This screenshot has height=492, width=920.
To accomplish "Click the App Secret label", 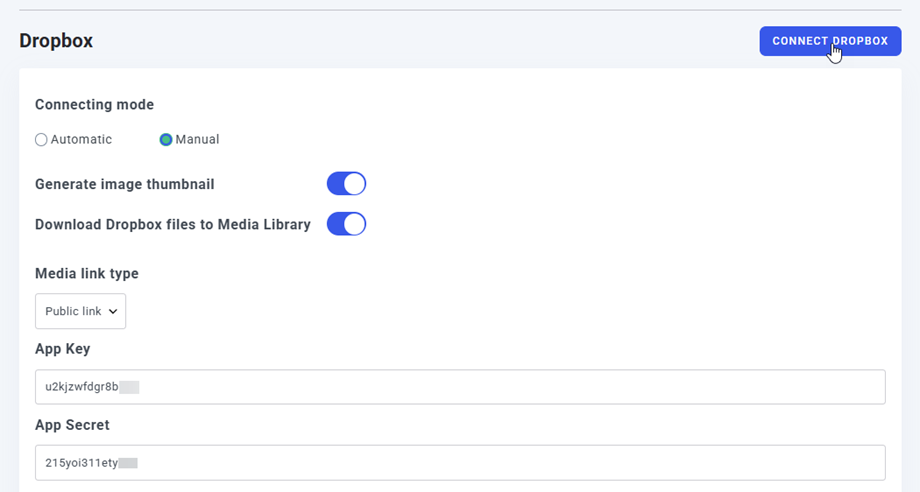I will click(72, 425).
